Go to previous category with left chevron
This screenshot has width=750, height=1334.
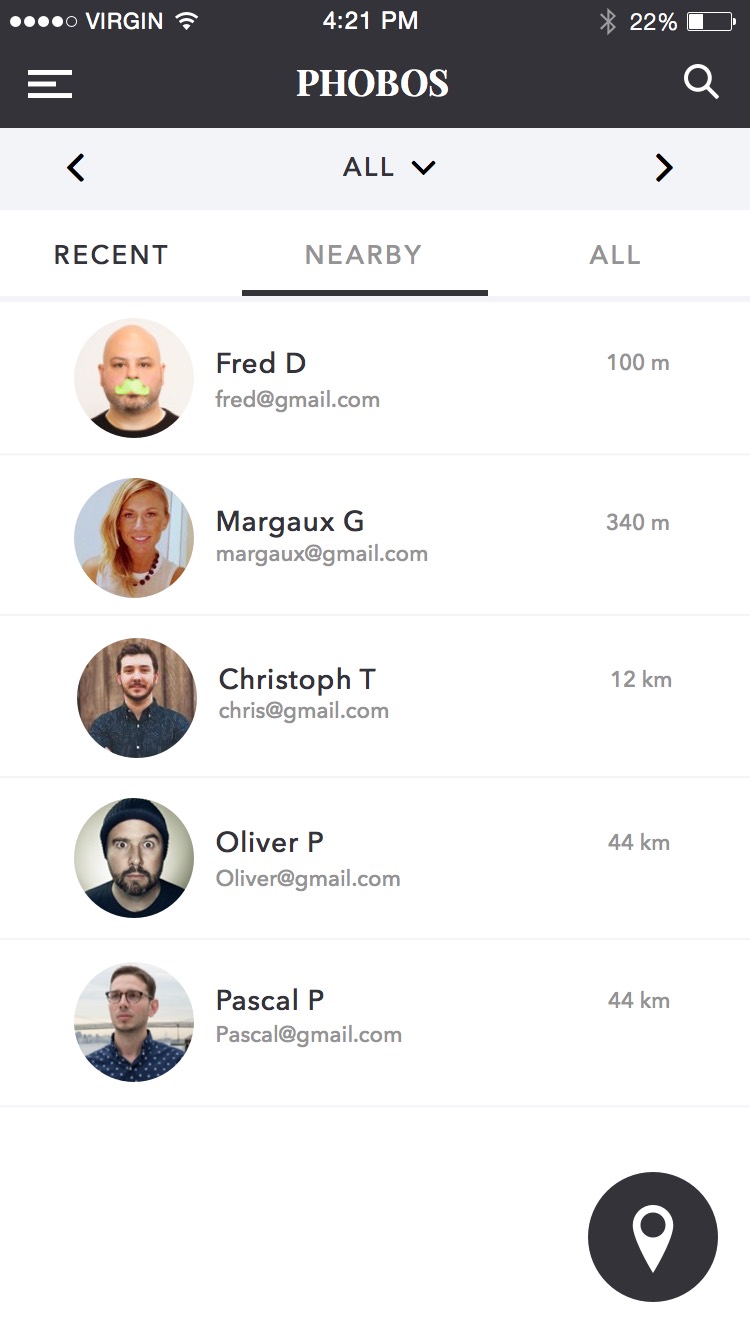pyautogui.click(x=76, y=168)
